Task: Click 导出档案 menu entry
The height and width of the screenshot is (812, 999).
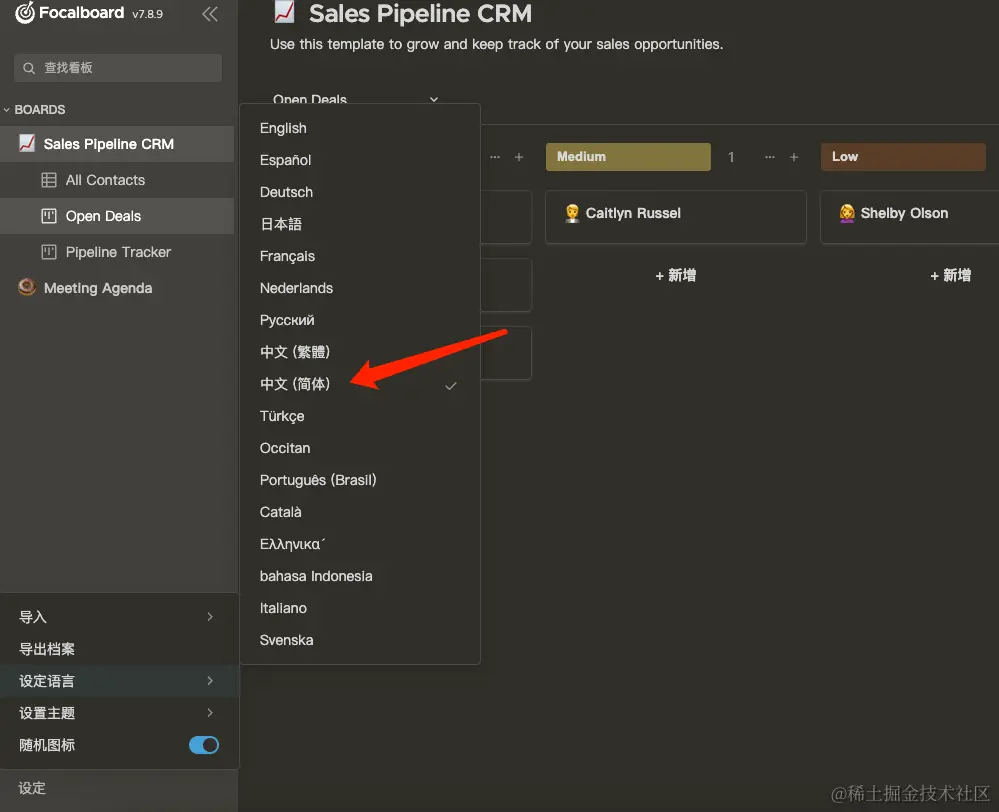Action: [119, 649]
